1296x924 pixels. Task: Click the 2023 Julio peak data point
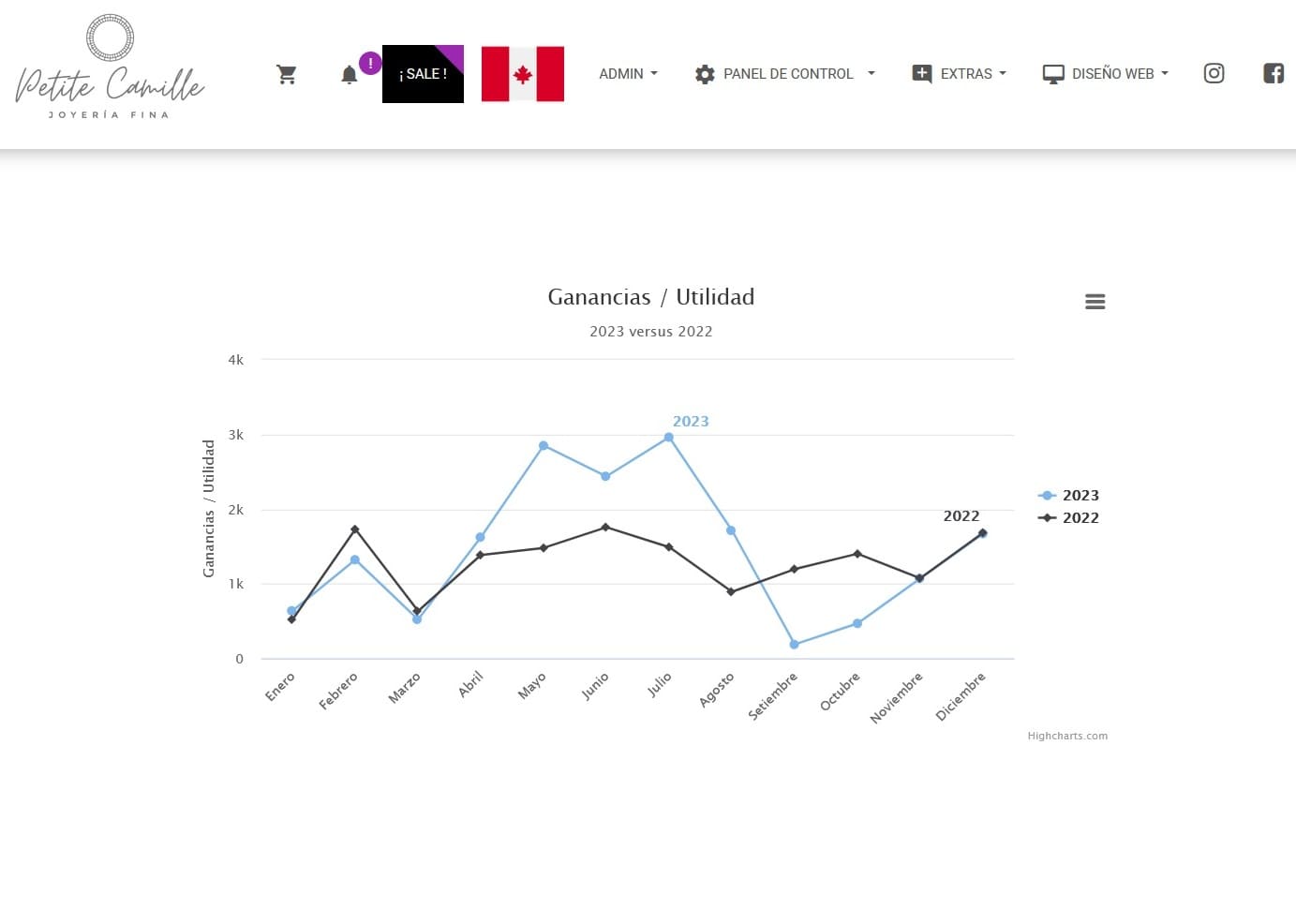668,438
